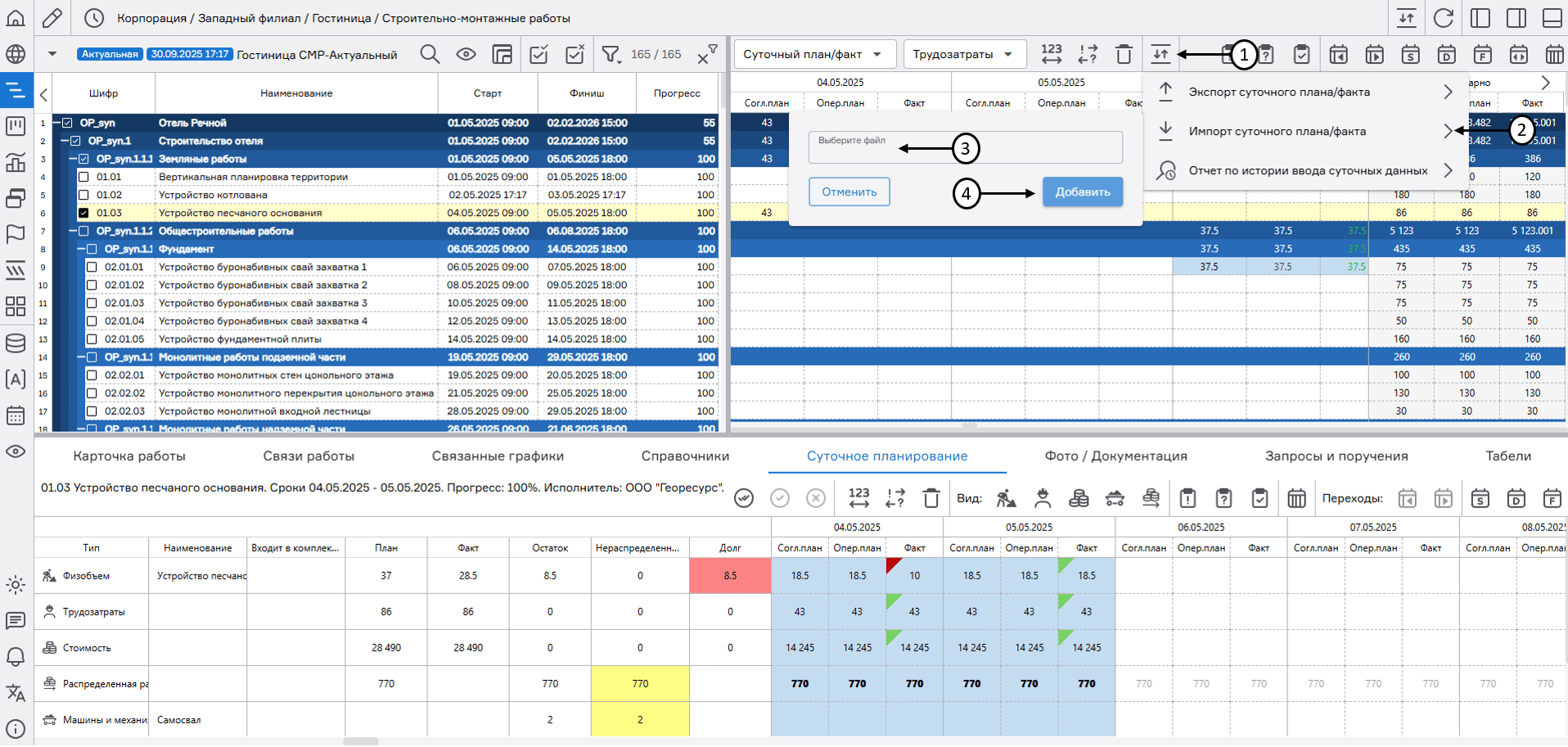The image size is (1568, 747).
Task: Open the Трудозатраты dropdown
Action: (963, 54)
